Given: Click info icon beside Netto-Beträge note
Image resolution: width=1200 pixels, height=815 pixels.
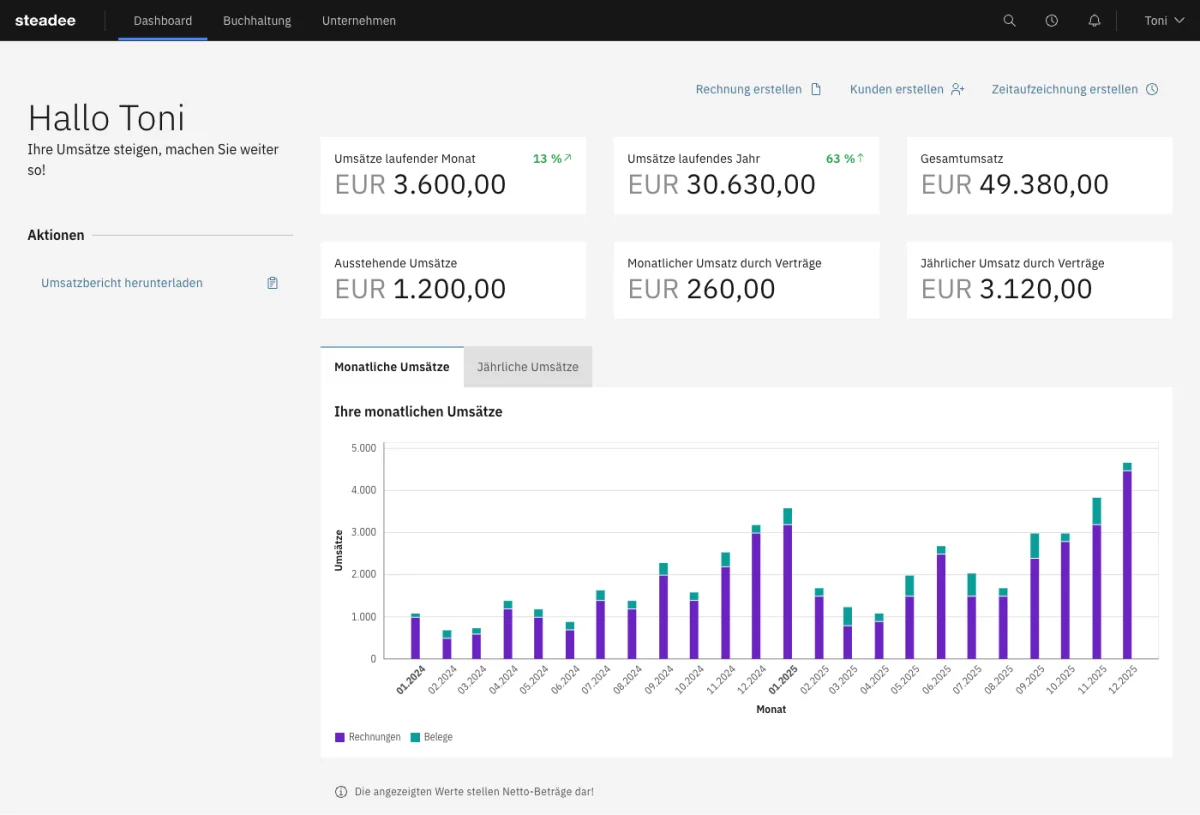Looking at the screenshot, I should (x=341, y=792).
